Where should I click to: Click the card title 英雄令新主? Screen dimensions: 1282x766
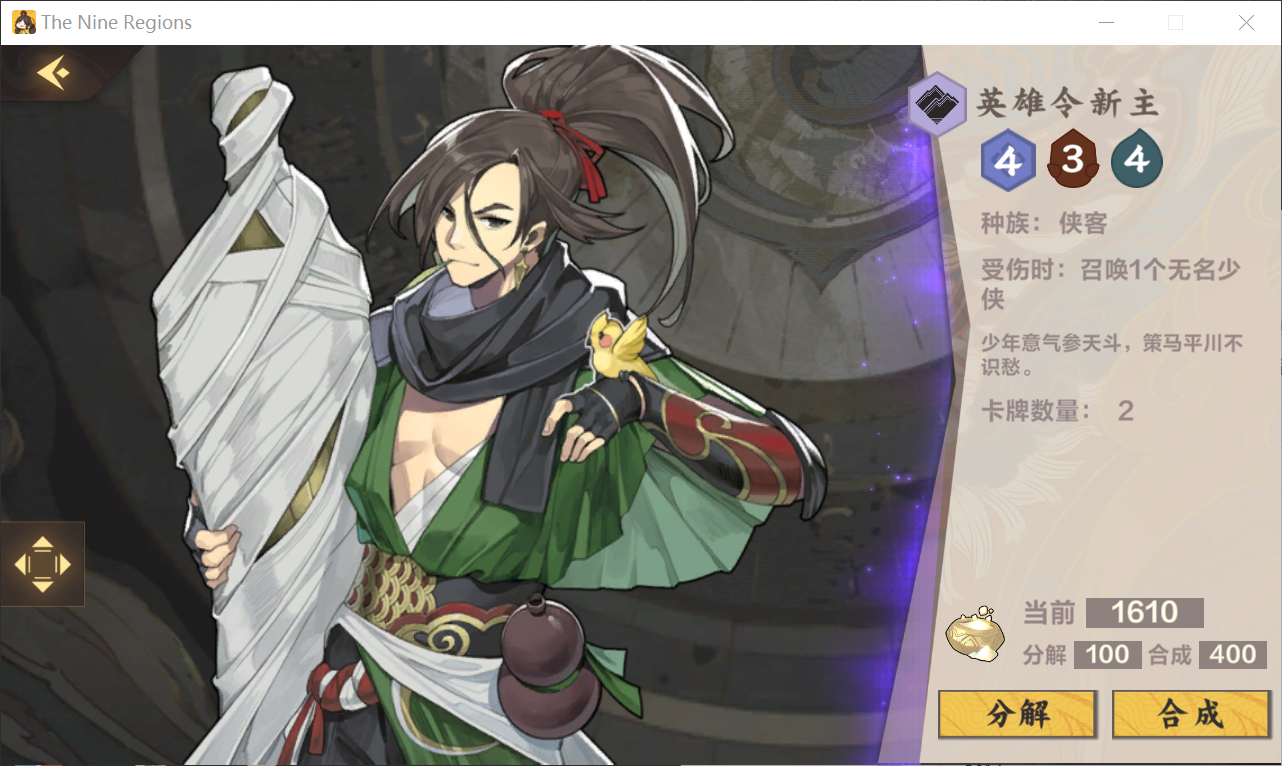(1067, 102)
